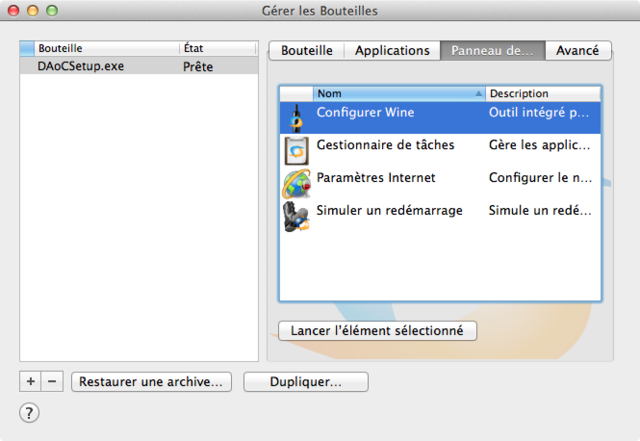The height and width of the screenshot is (441, 640).
Task: Click the minus button to remove bottle
Action: 53,382
